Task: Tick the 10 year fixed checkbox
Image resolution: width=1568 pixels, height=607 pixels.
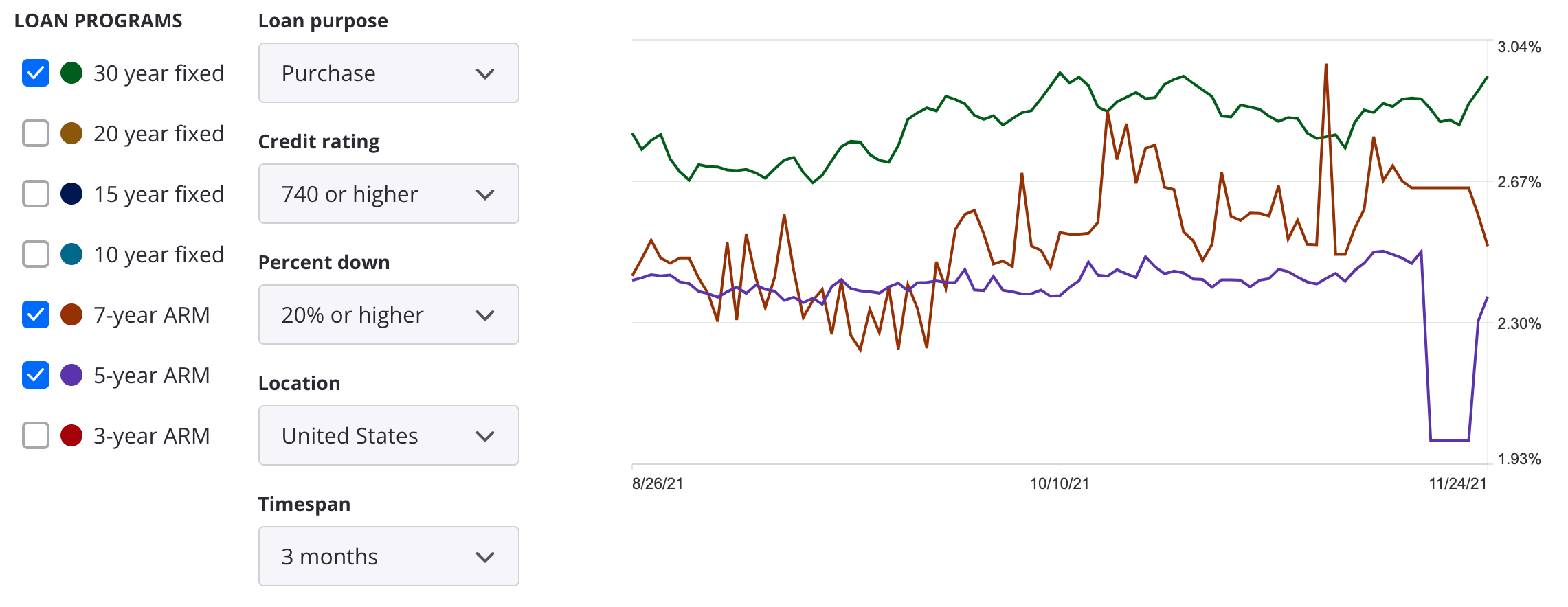Action: pyautogui.click(x=36, y=254)
